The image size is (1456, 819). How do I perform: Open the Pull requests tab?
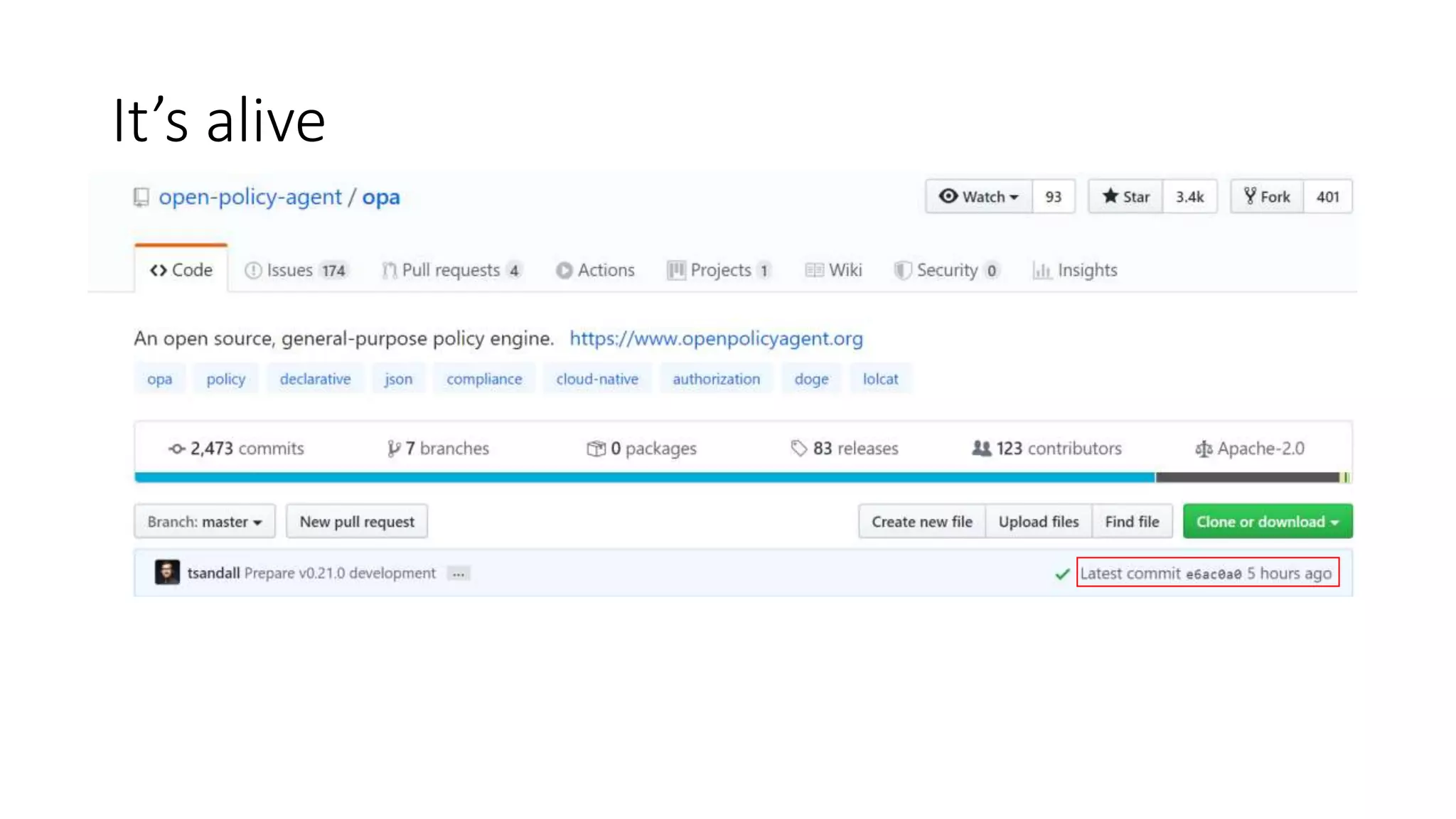coord(451,270)
